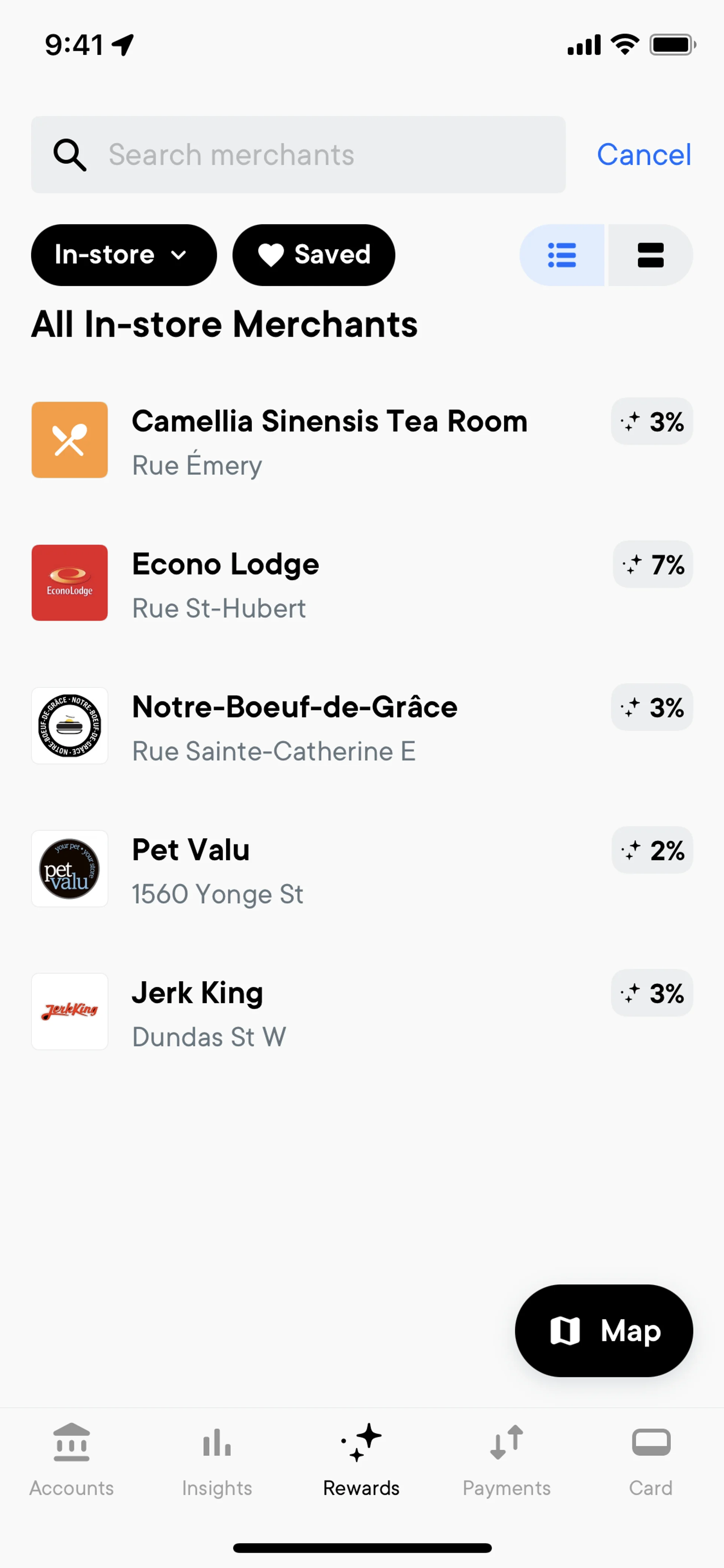Viewport: 724px width, 1568px height.
Task: Open the Camellia Sinensis Tea Room logo
Action: tap(70, 439)
